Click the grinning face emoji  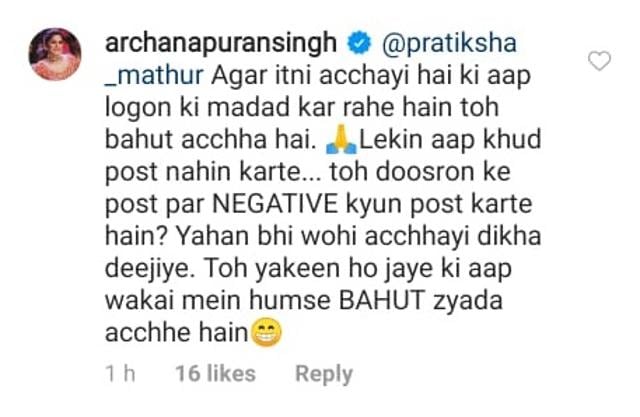(266, 332)
